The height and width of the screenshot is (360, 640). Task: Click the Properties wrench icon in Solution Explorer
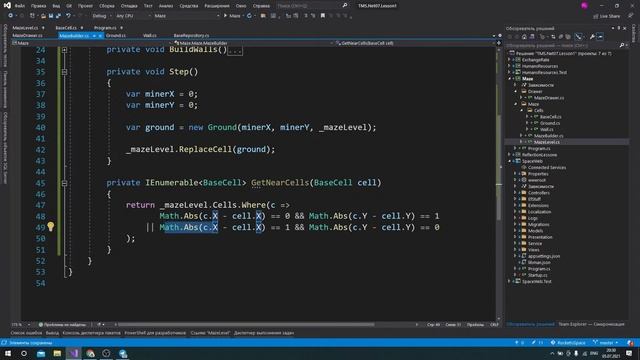click(x=592, y=37)
